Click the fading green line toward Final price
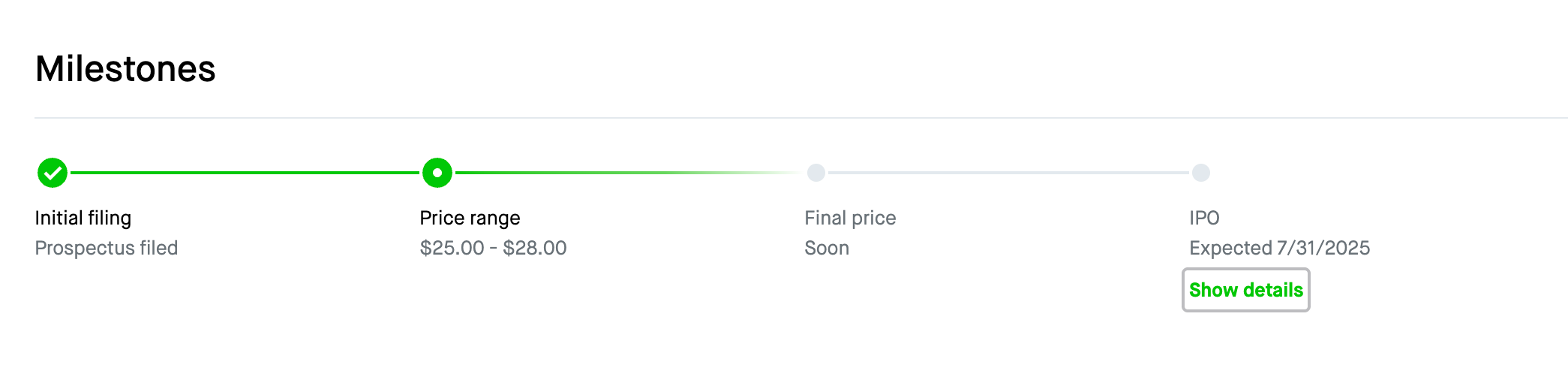This screenshot has height=383, width=1568. coord(628,173)
